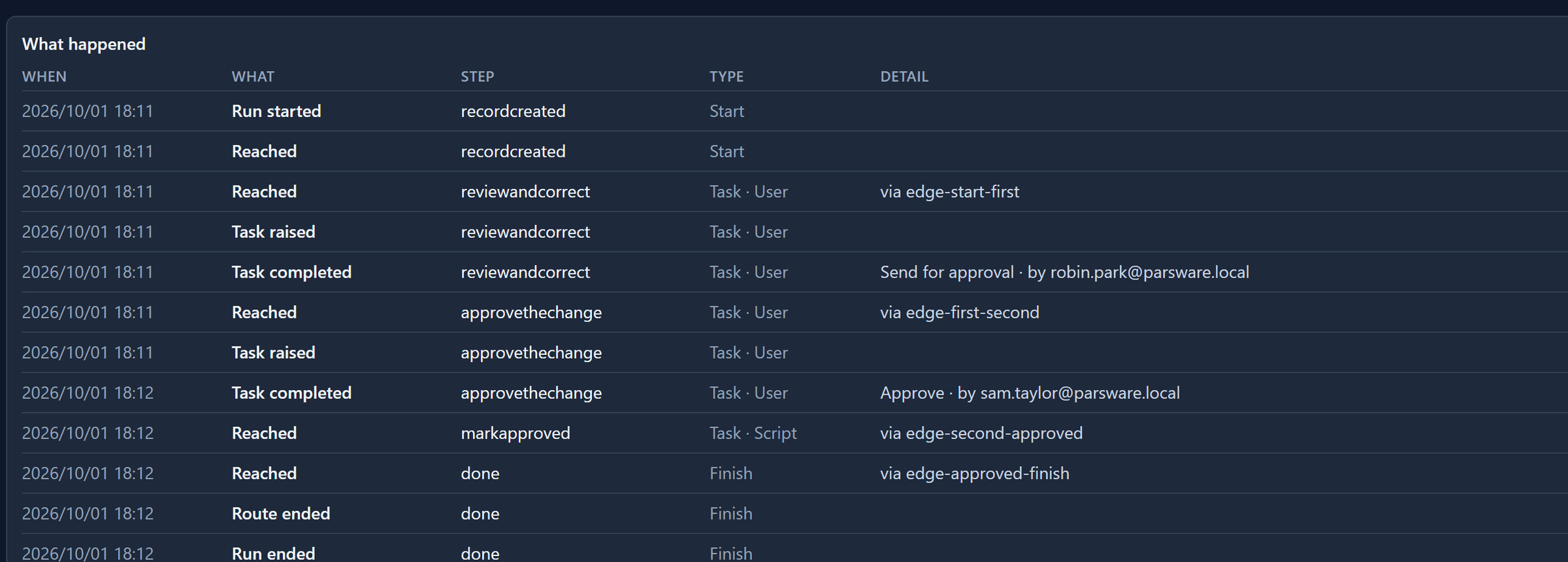Select 'Finish' type in the Route ended row
This screenshot has height=562, width=1568.
[731, 514]
